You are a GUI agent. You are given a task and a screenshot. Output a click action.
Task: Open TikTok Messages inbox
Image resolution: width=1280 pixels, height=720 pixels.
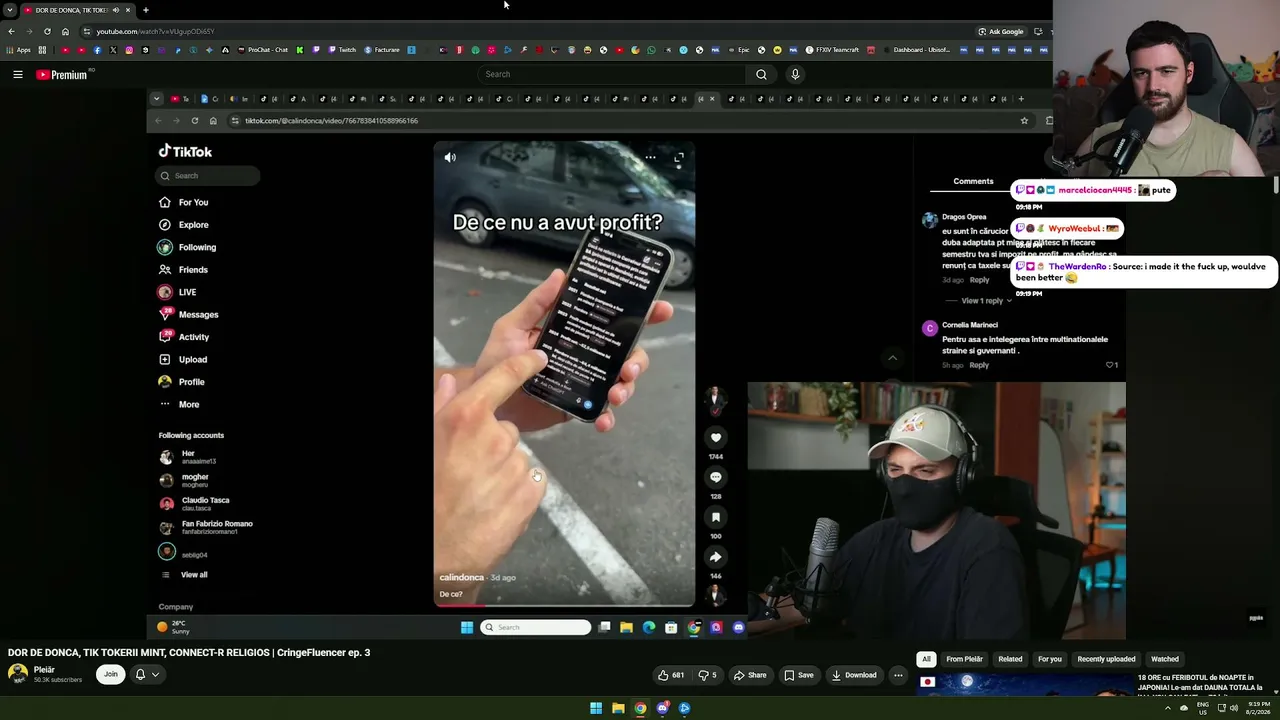(188, 315)
